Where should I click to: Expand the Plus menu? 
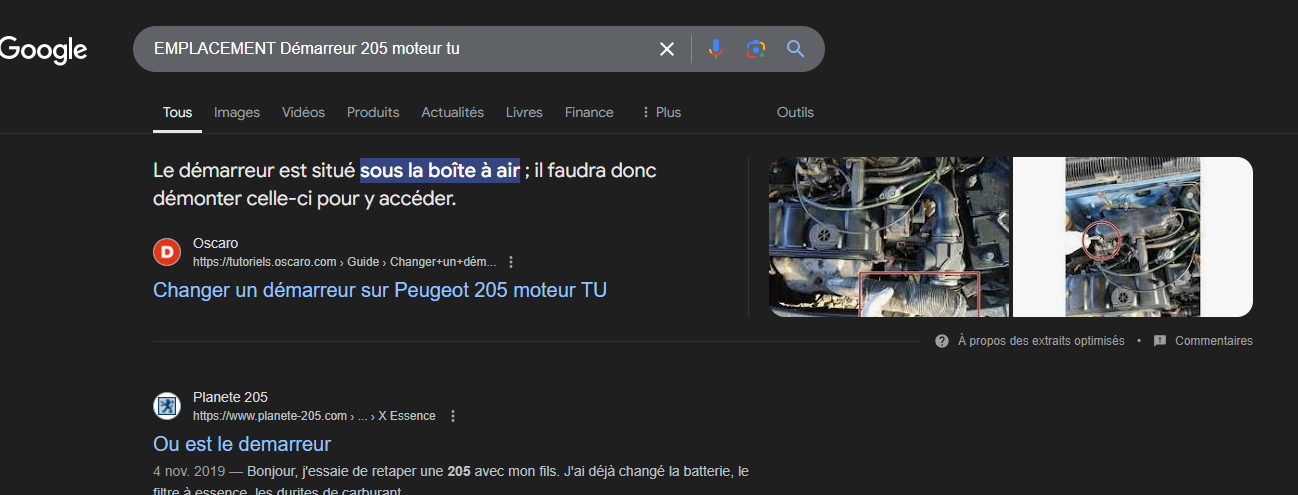[661, 112]
